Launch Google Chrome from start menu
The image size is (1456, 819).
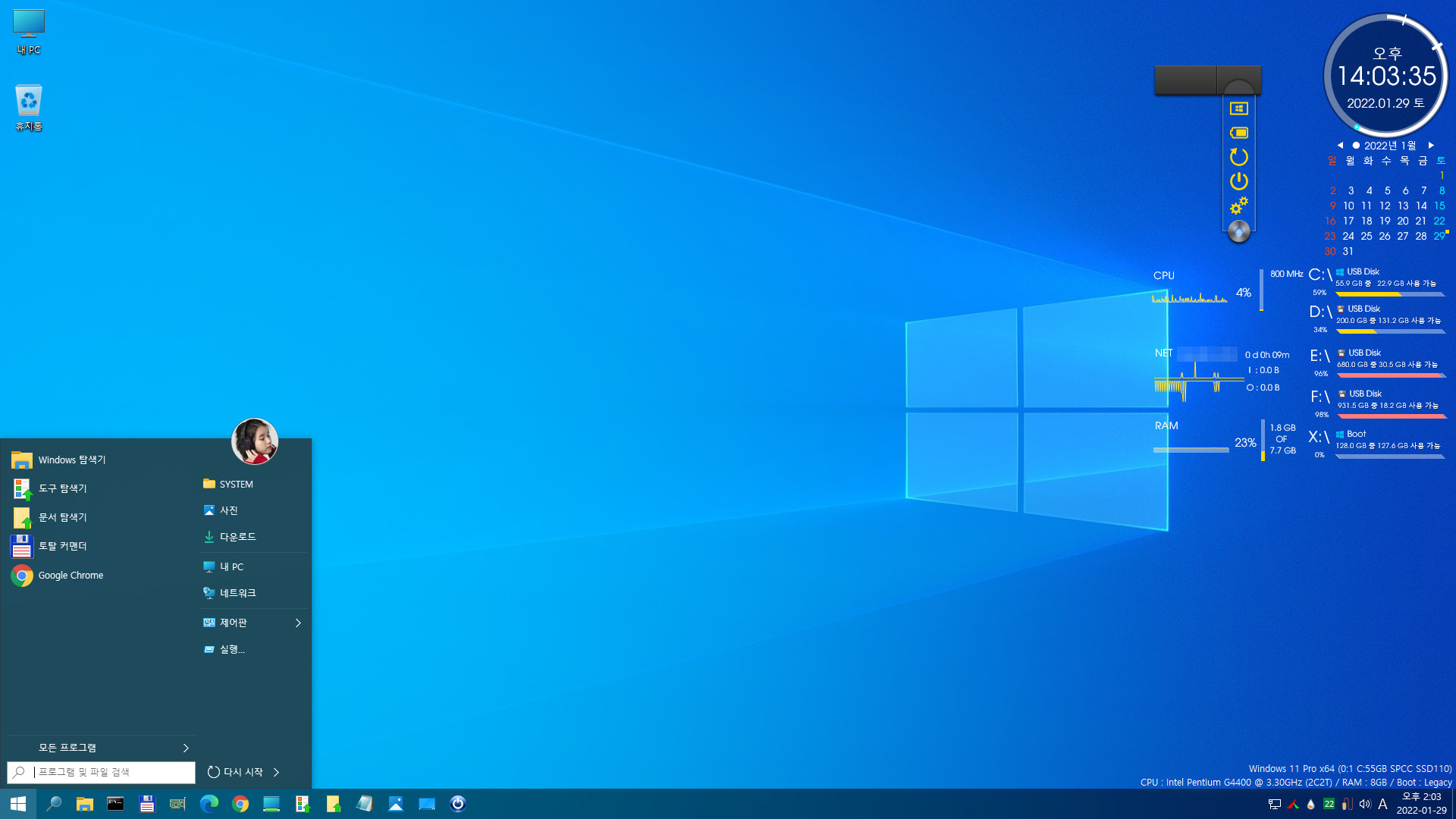(x=99, y=576)
